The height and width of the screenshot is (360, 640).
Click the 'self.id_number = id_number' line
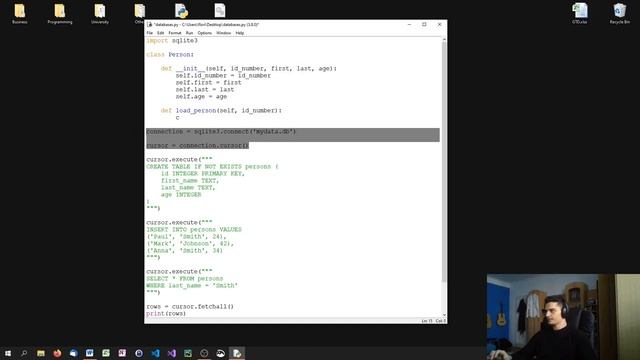223,76
